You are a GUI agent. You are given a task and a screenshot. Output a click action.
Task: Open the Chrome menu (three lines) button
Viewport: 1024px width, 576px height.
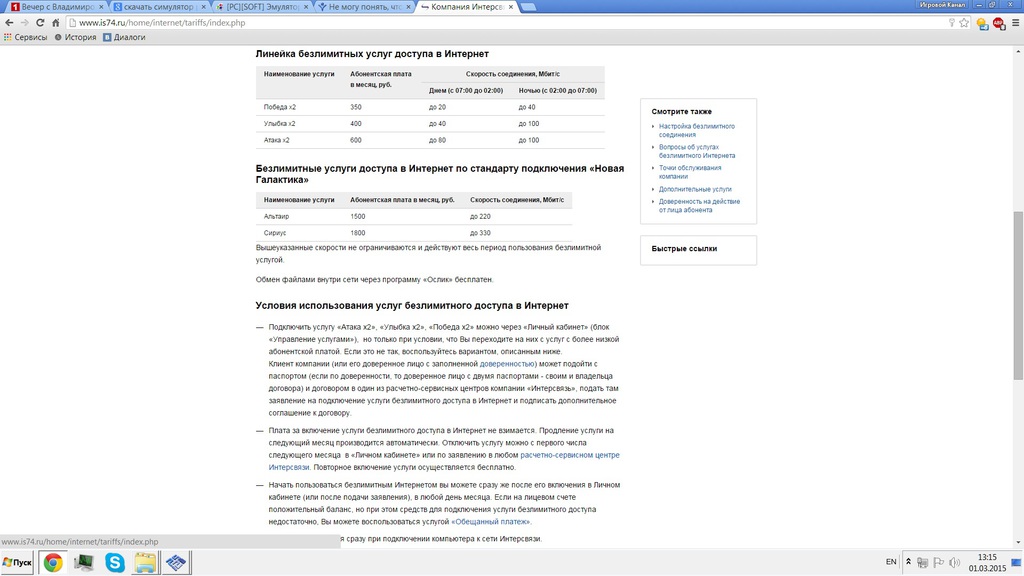pyautogui.click(x=1014, y=22)
